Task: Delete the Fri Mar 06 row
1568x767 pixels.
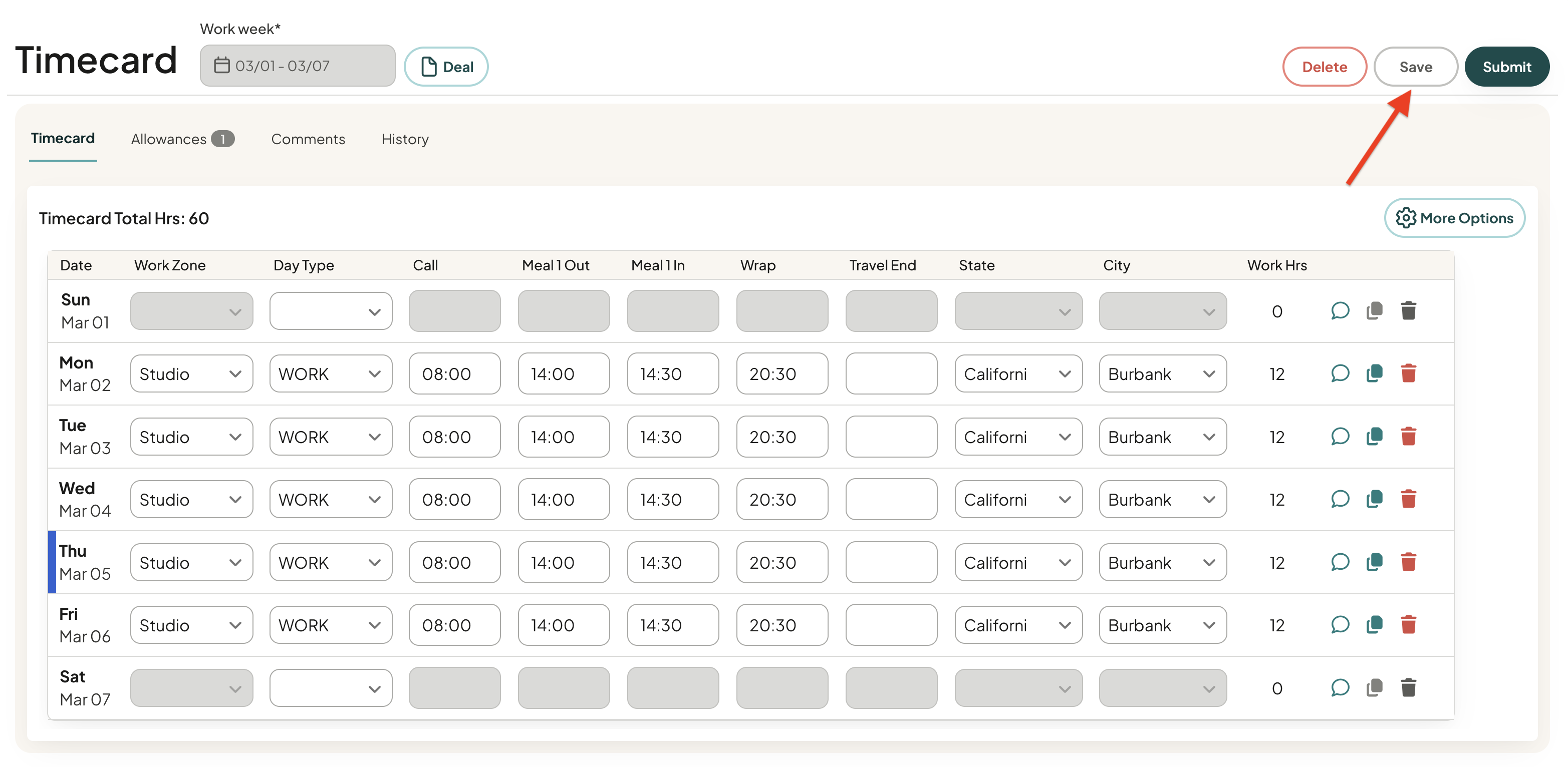Action: (1408, 625)
